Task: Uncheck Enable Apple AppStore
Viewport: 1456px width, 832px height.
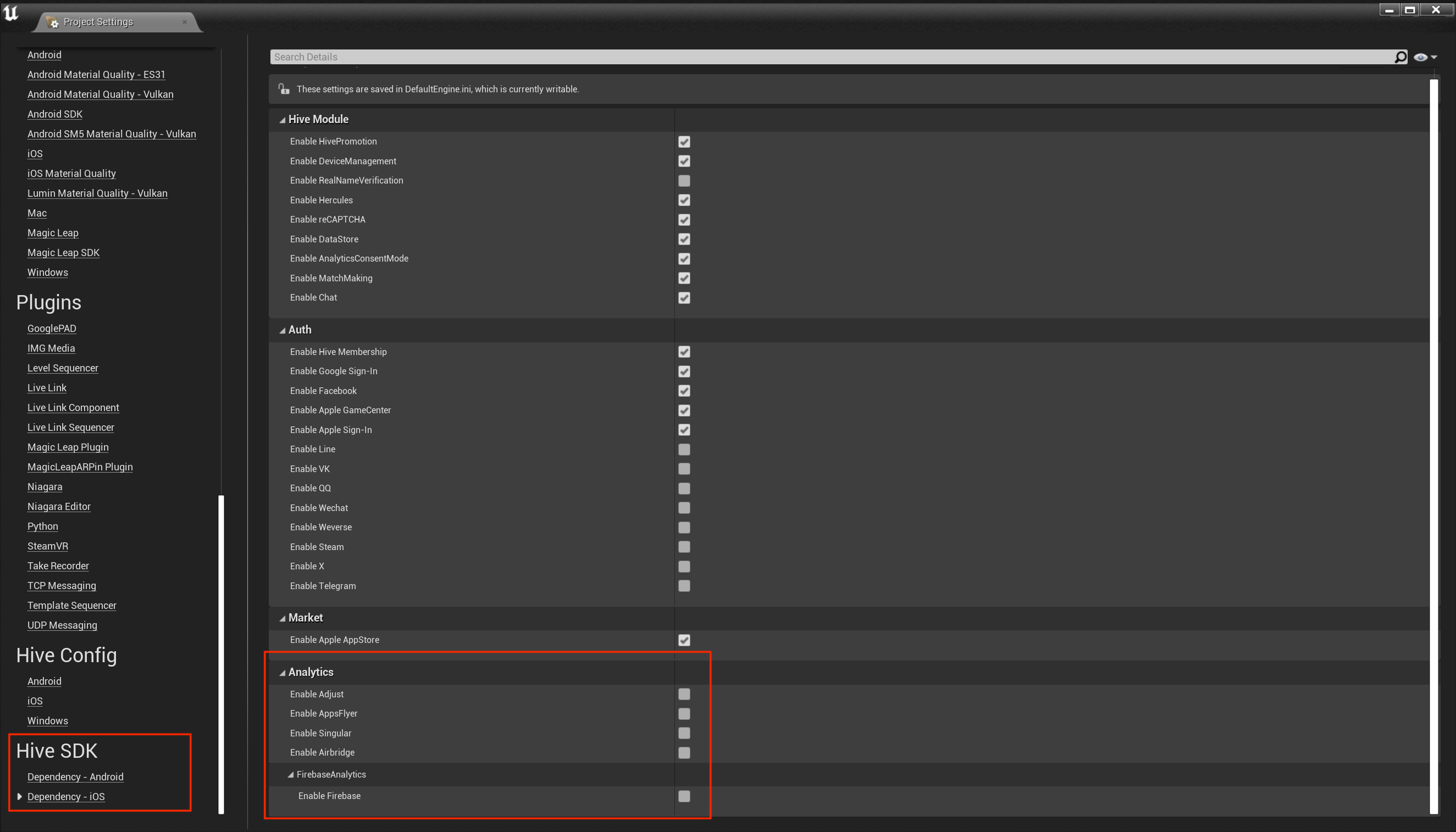Action: point(684,640)
